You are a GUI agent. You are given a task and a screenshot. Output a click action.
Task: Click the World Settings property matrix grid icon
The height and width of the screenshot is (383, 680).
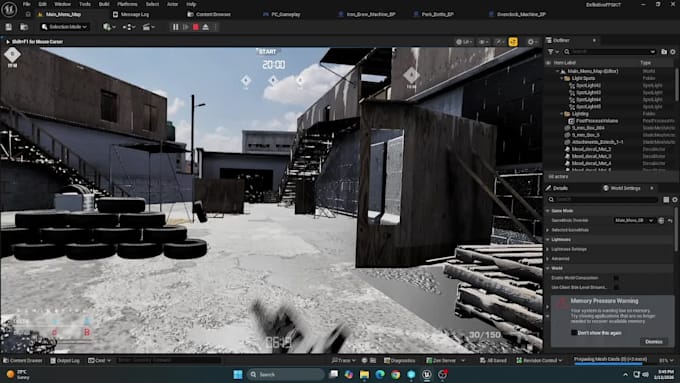[x=666, y=200]
